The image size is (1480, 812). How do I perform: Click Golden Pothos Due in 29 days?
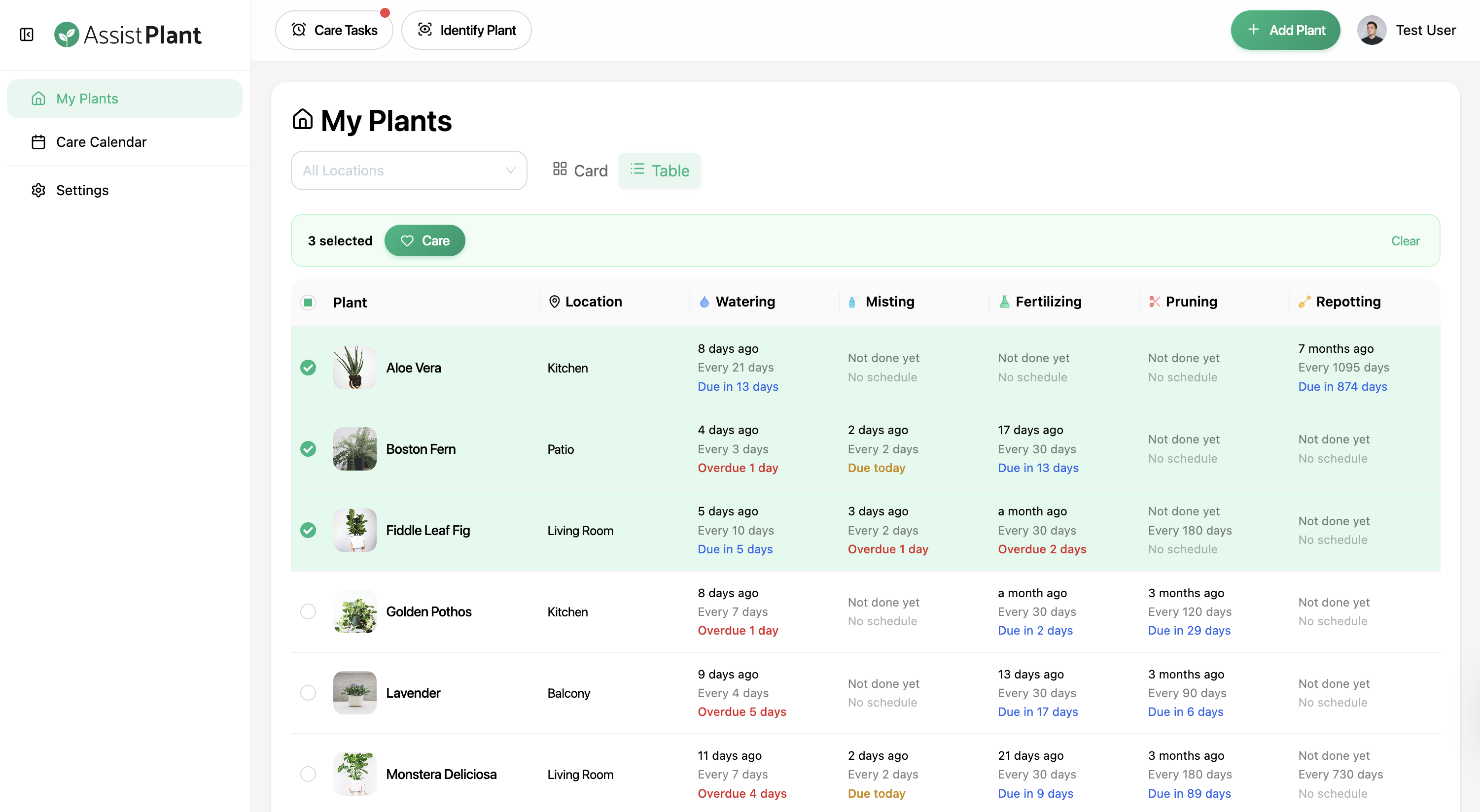1189,630
